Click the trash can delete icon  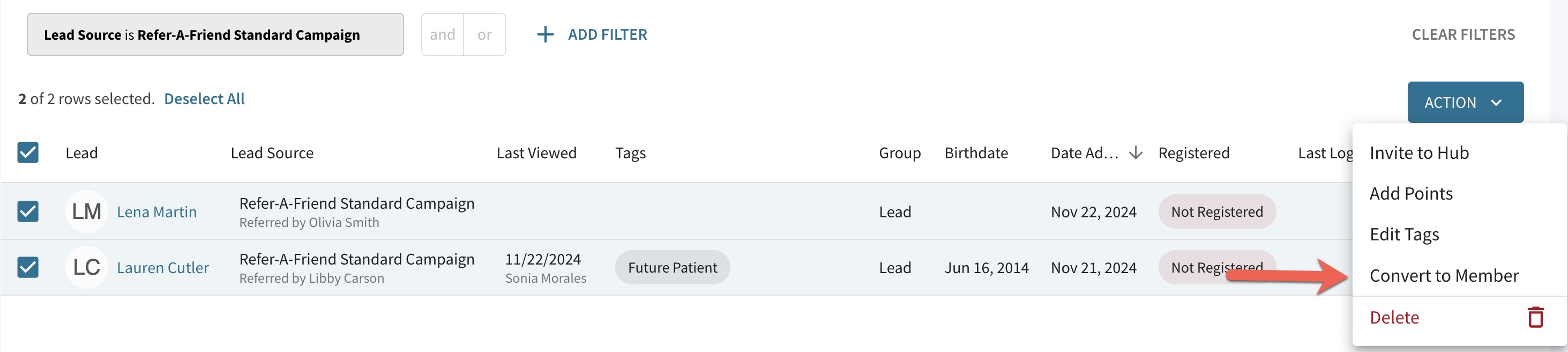point(1535,317)
